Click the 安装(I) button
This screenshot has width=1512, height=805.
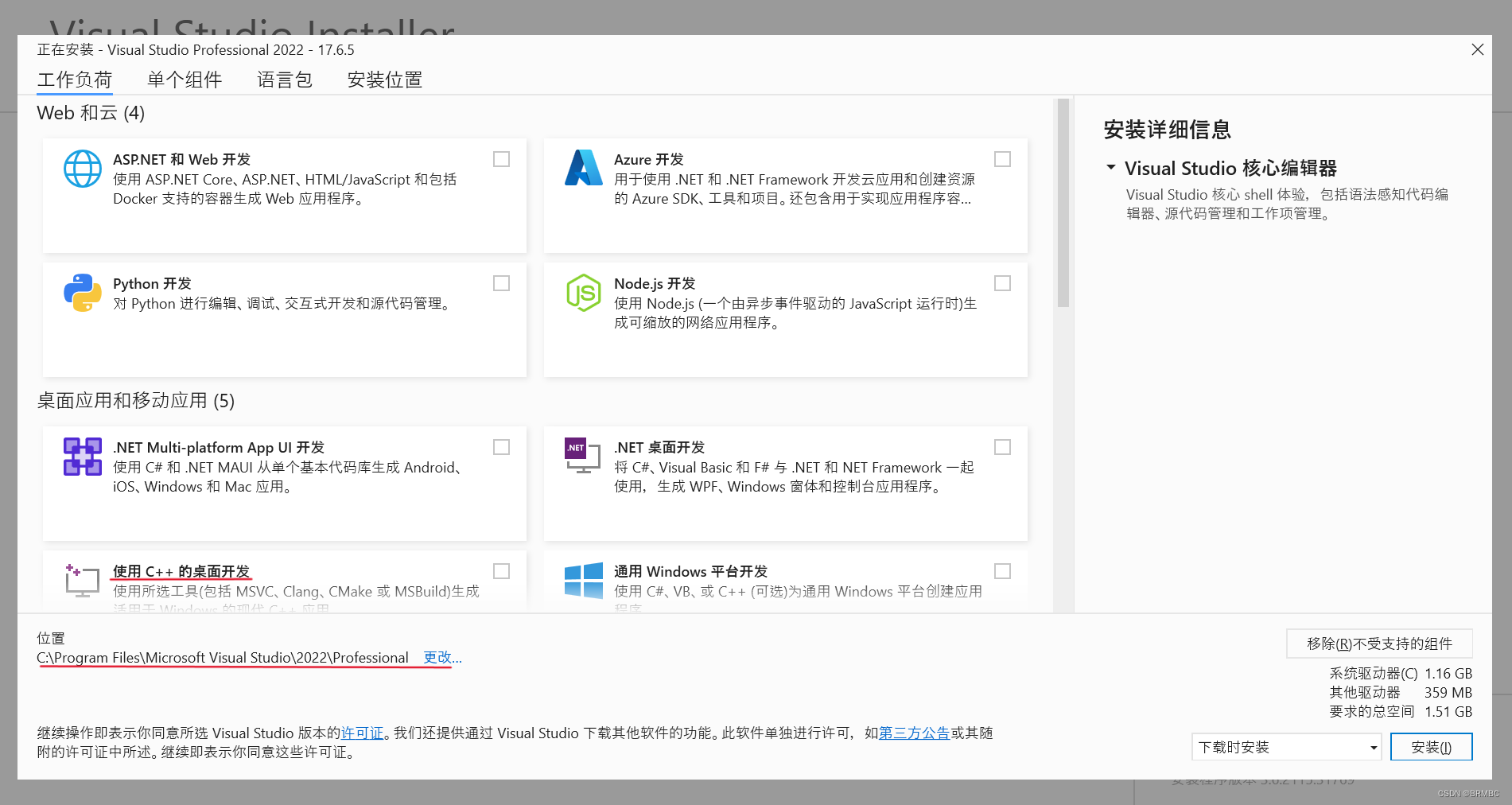(x=1432, y=747)
